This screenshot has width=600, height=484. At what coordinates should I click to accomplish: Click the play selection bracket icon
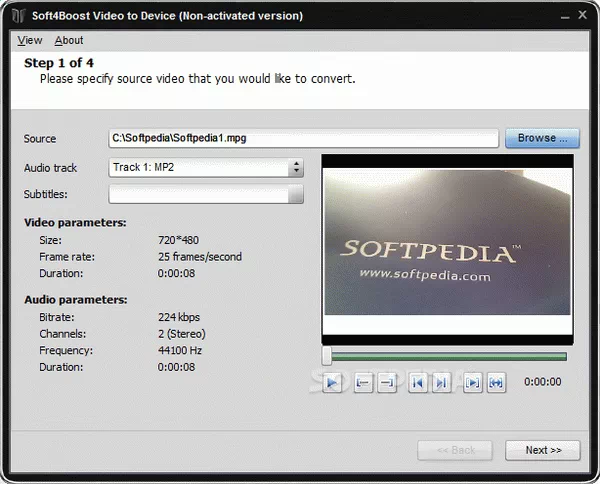point(472,382)
